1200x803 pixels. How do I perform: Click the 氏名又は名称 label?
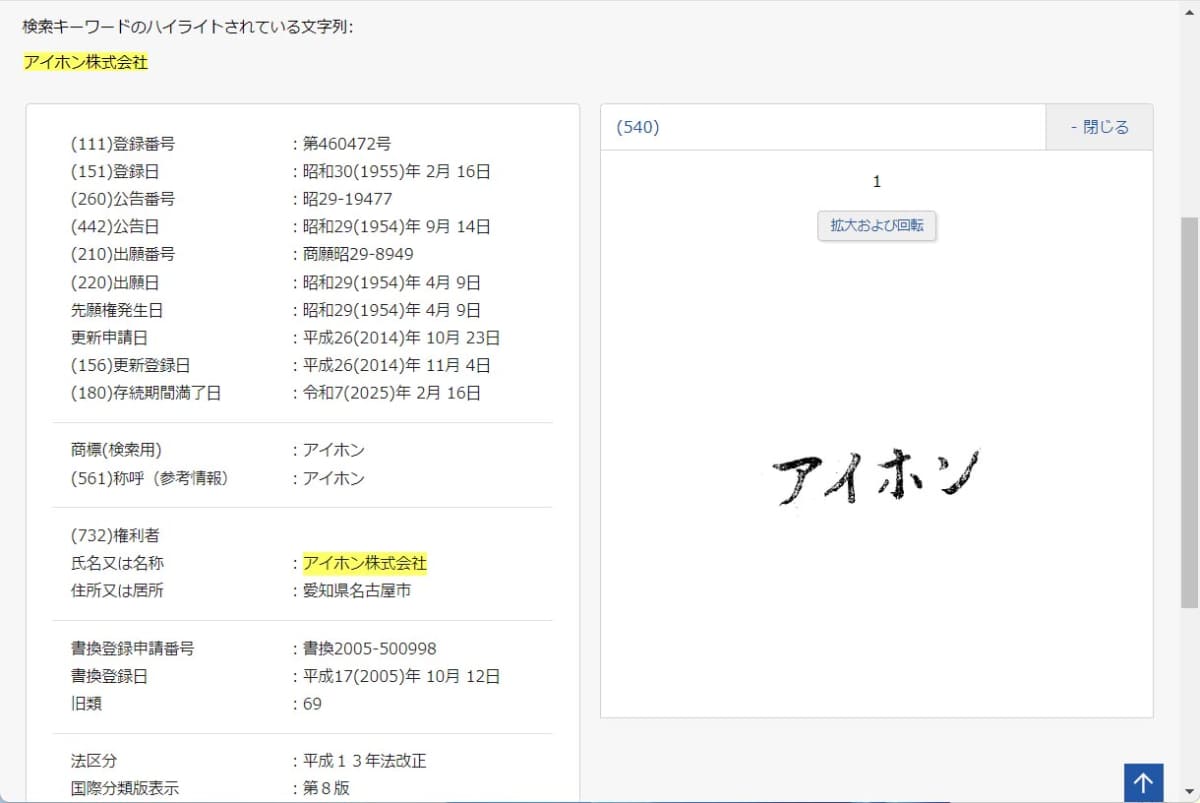117,563
